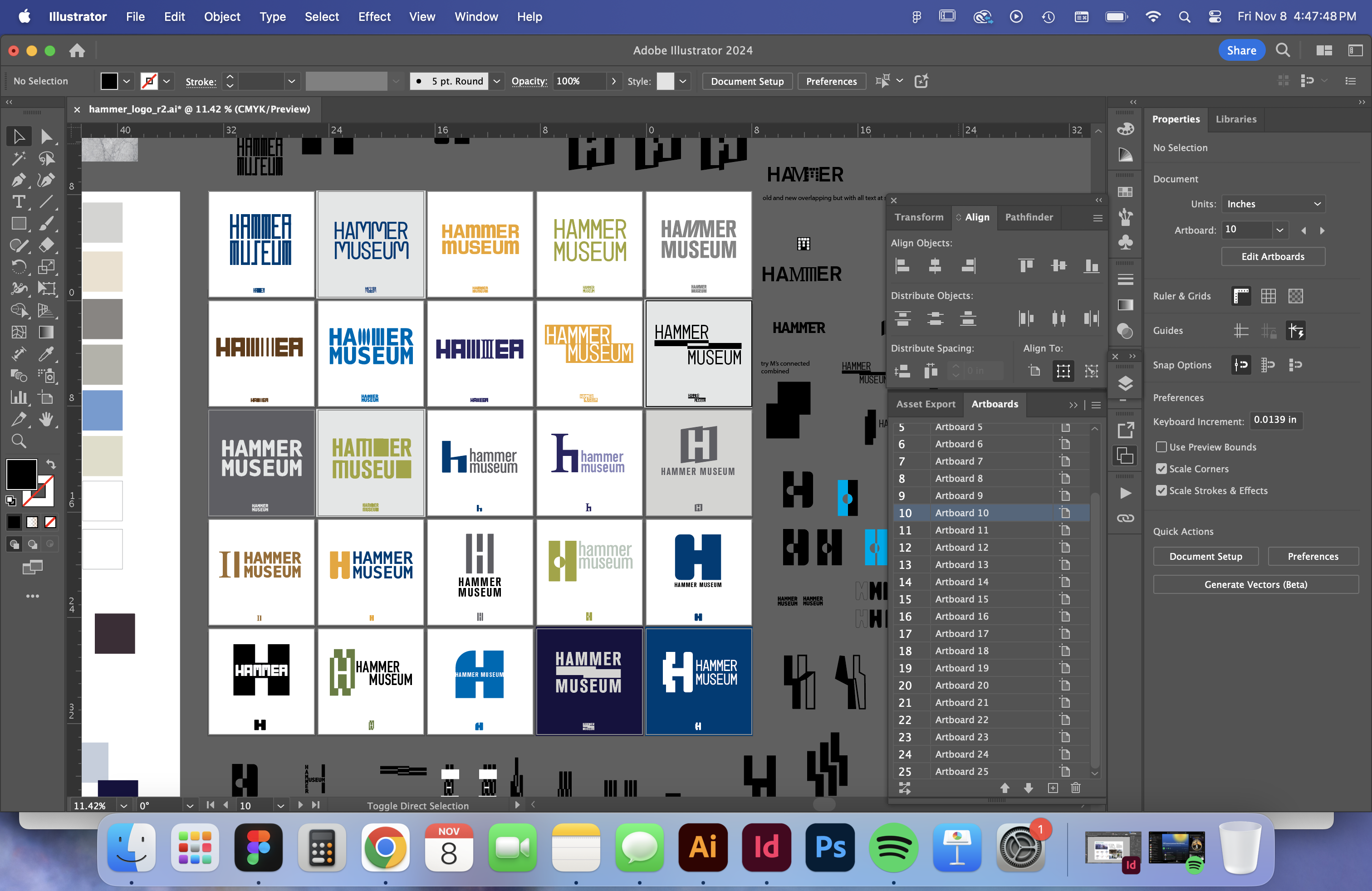Viewport: 1372px width, 891px height.
Task: Disable Scale Strokes & Effects
Action: tap(1161, 490)
